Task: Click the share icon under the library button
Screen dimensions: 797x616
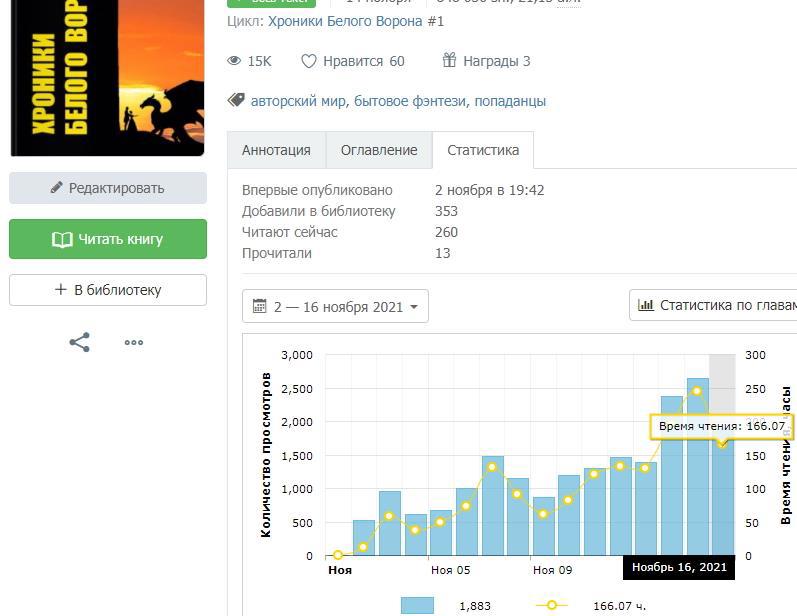Action: [x=80, y=342]
